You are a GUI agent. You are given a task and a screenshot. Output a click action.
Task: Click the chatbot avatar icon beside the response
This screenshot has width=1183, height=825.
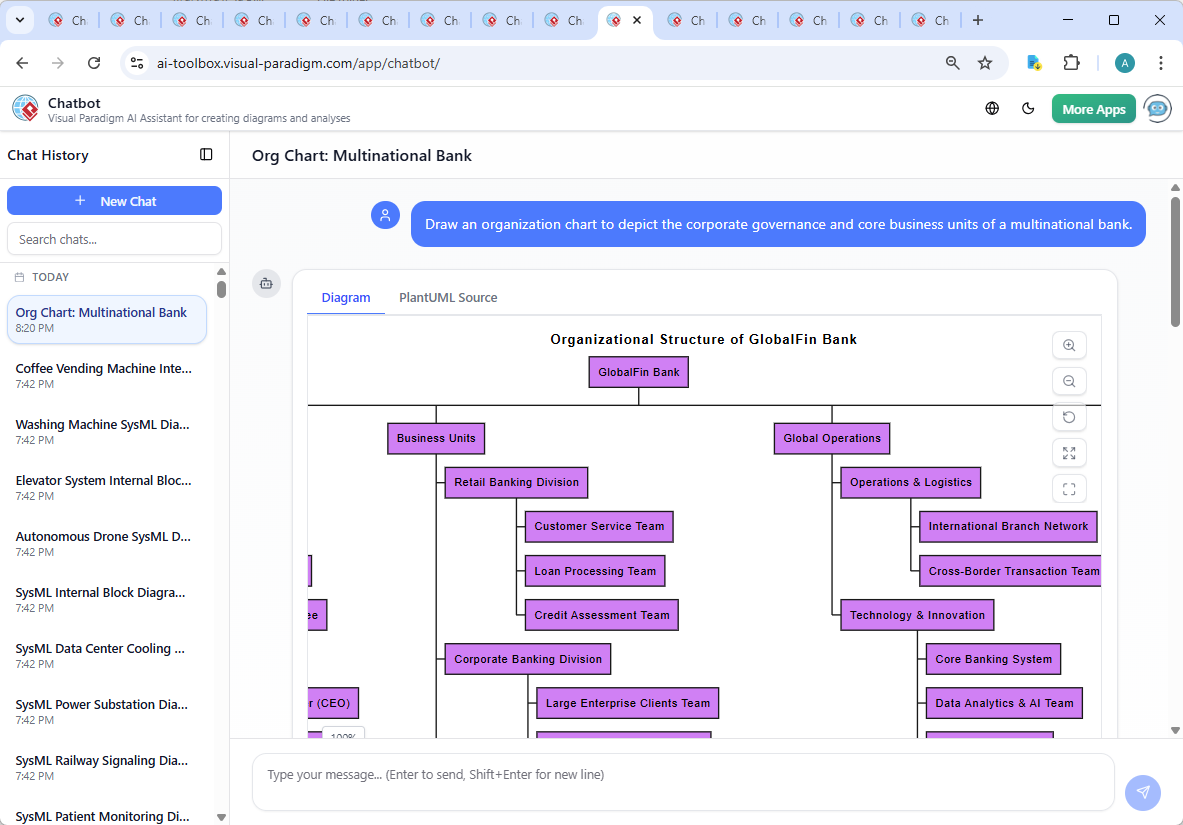click(x=266, y=283)
